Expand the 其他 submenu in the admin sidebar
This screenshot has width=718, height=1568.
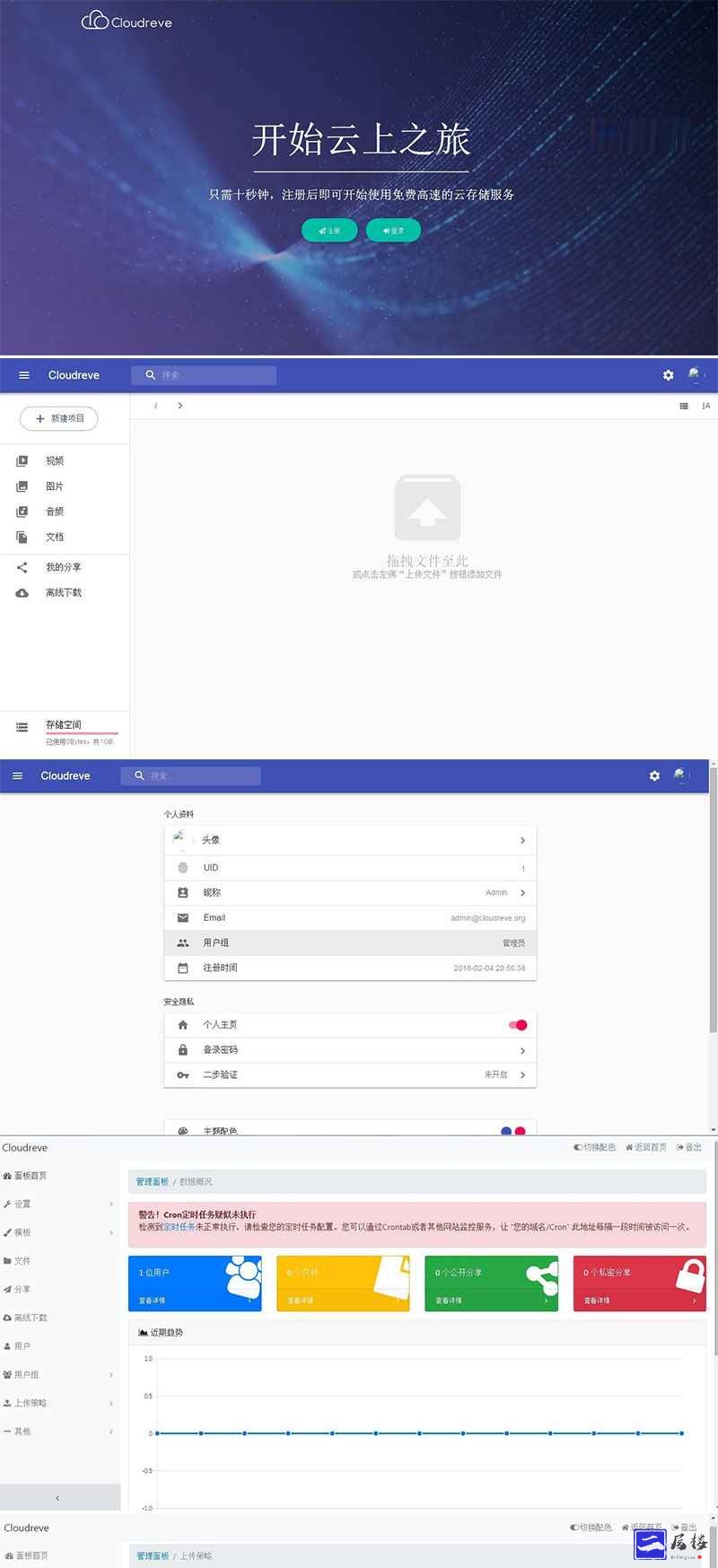(x=111, y=1432)
